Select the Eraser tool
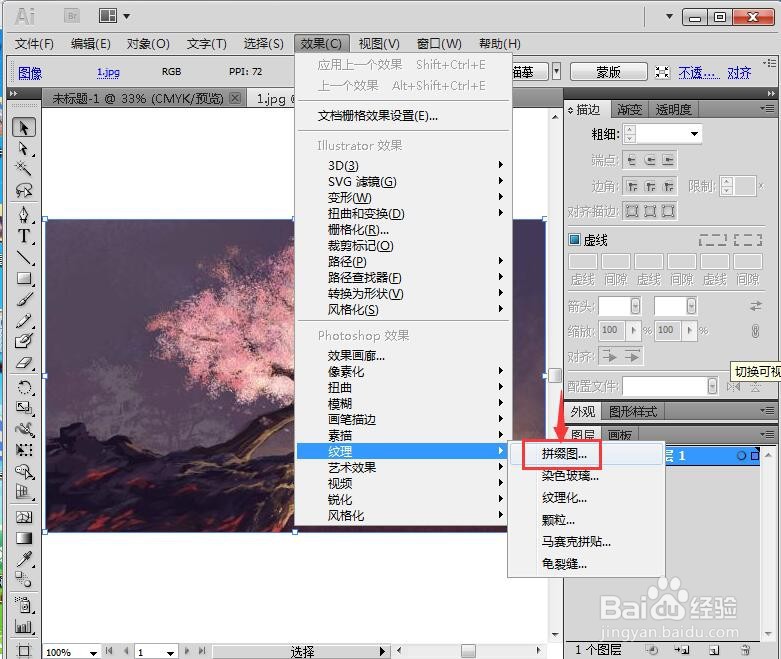This screenshot has height=659, width=781. [23, 362]
